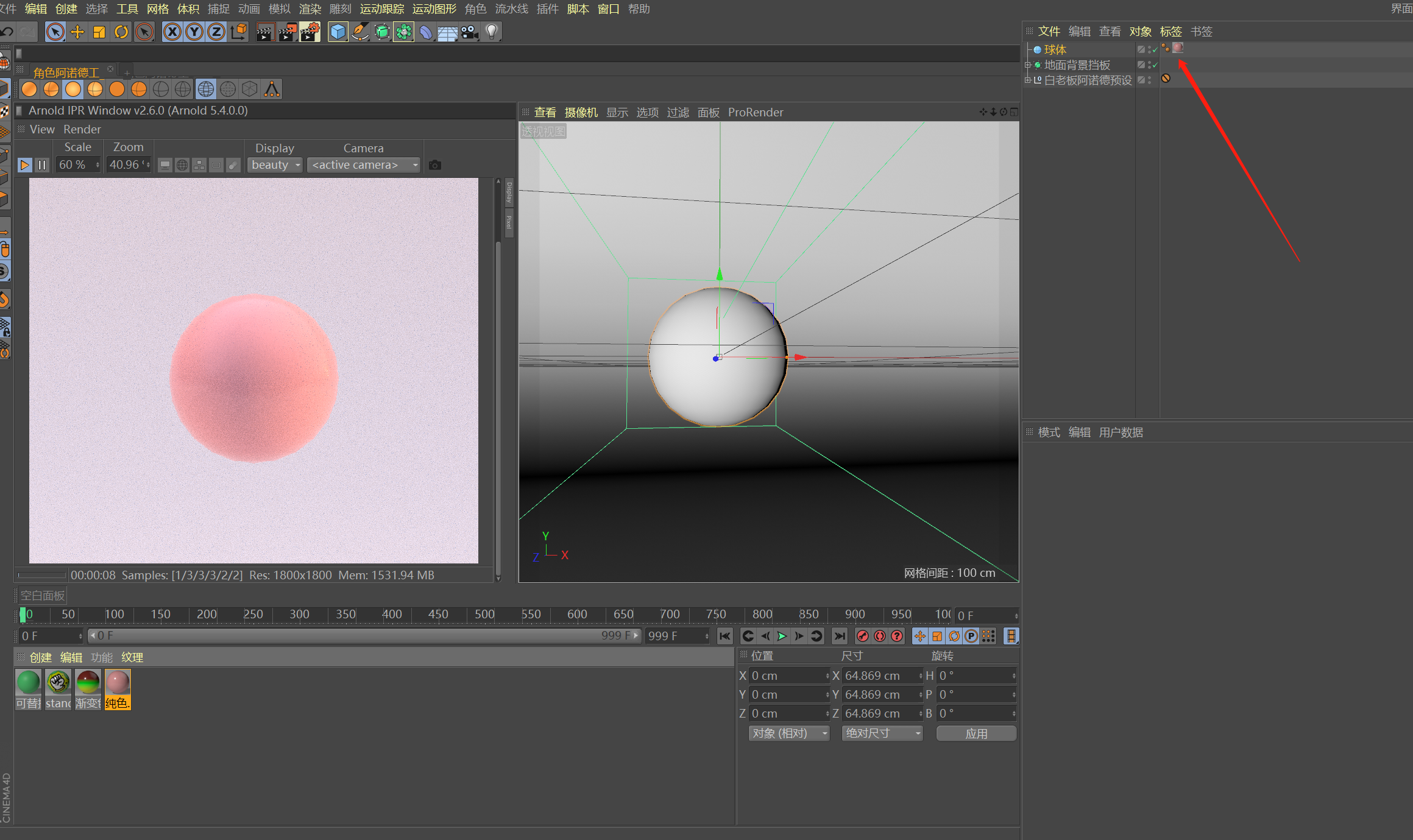The height and width of the screenshot is (840, 1413).
Task: Select the Move tool in top toolbar
Action: click(77, 32)
